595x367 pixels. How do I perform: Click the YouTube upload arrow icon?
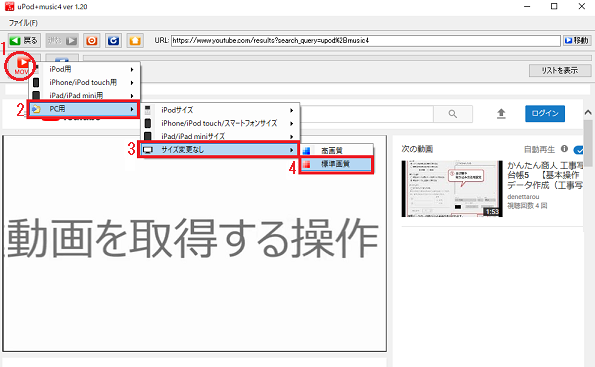pos(501,113)
